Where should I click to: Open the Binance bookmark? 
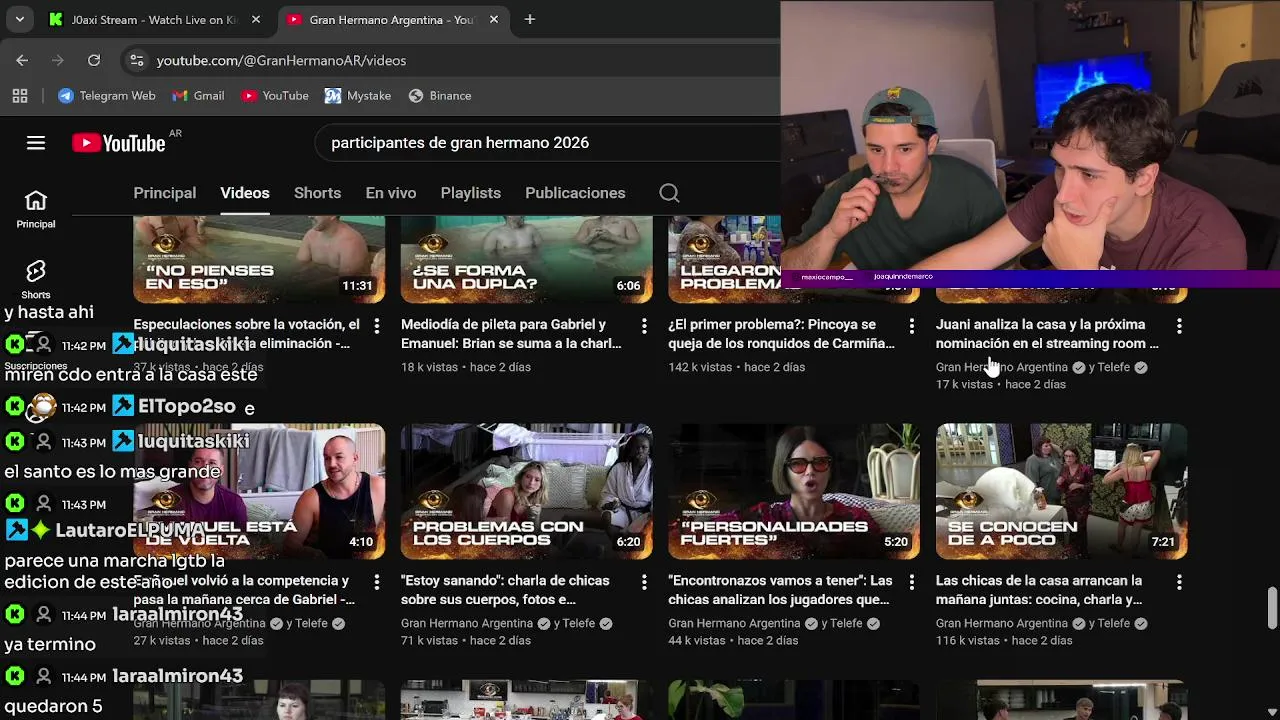pyautogui.click(x=440, y=96)
